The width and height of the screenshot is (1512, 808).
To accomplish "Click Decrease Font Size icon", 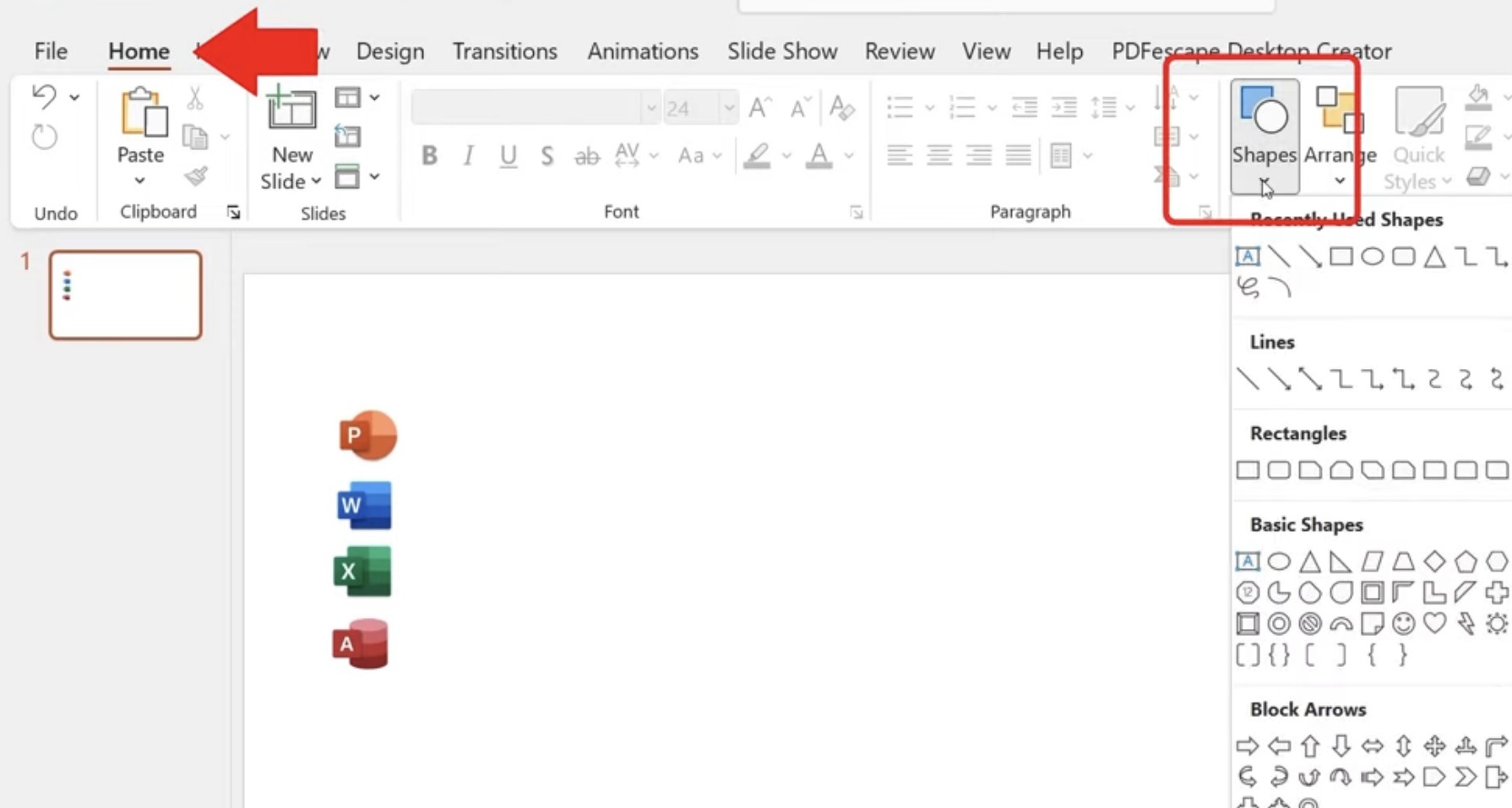I will click(x=799, y=107).
